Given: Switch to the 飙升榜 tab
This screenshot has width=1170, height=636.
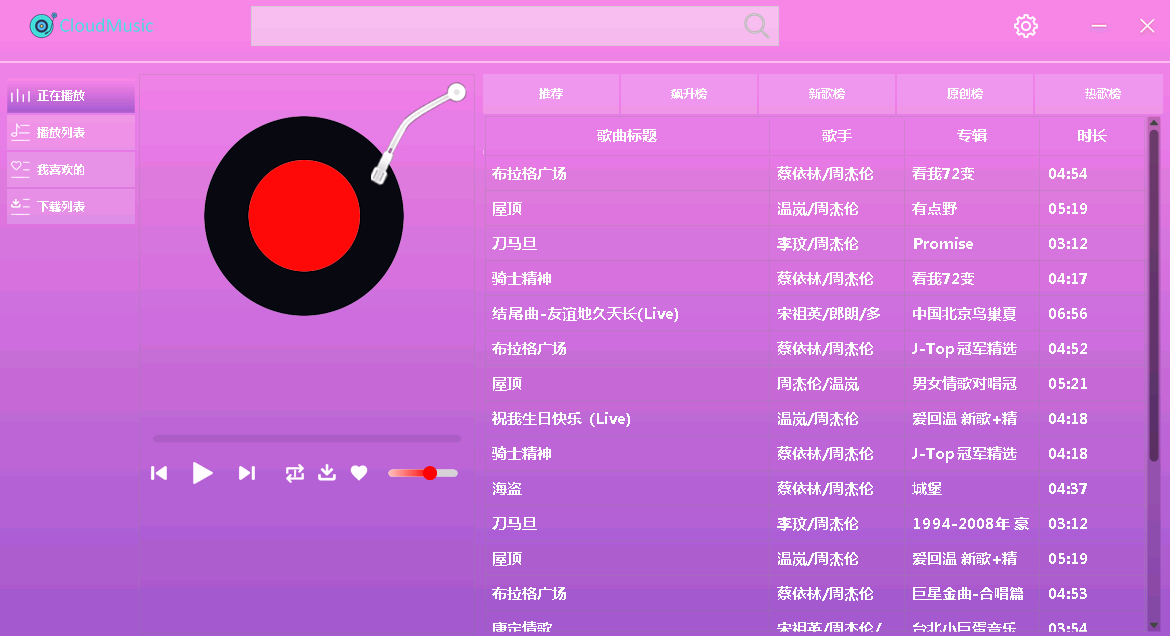Looking at the screenshot, I should tap(689, 94).
